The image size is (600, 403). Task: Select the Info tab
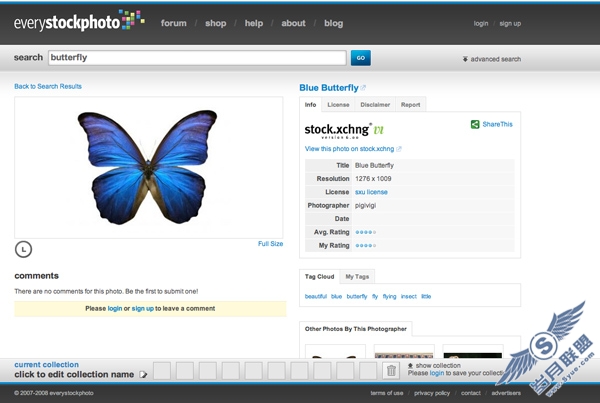[310, 104]
